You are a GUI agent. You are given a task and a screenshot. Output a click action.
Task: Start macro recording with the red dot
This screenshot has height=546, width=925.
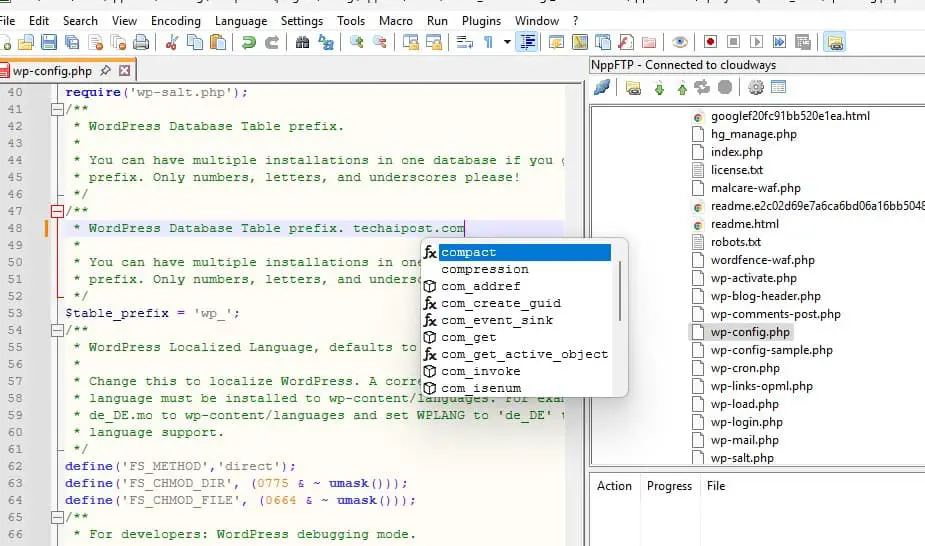710,42
